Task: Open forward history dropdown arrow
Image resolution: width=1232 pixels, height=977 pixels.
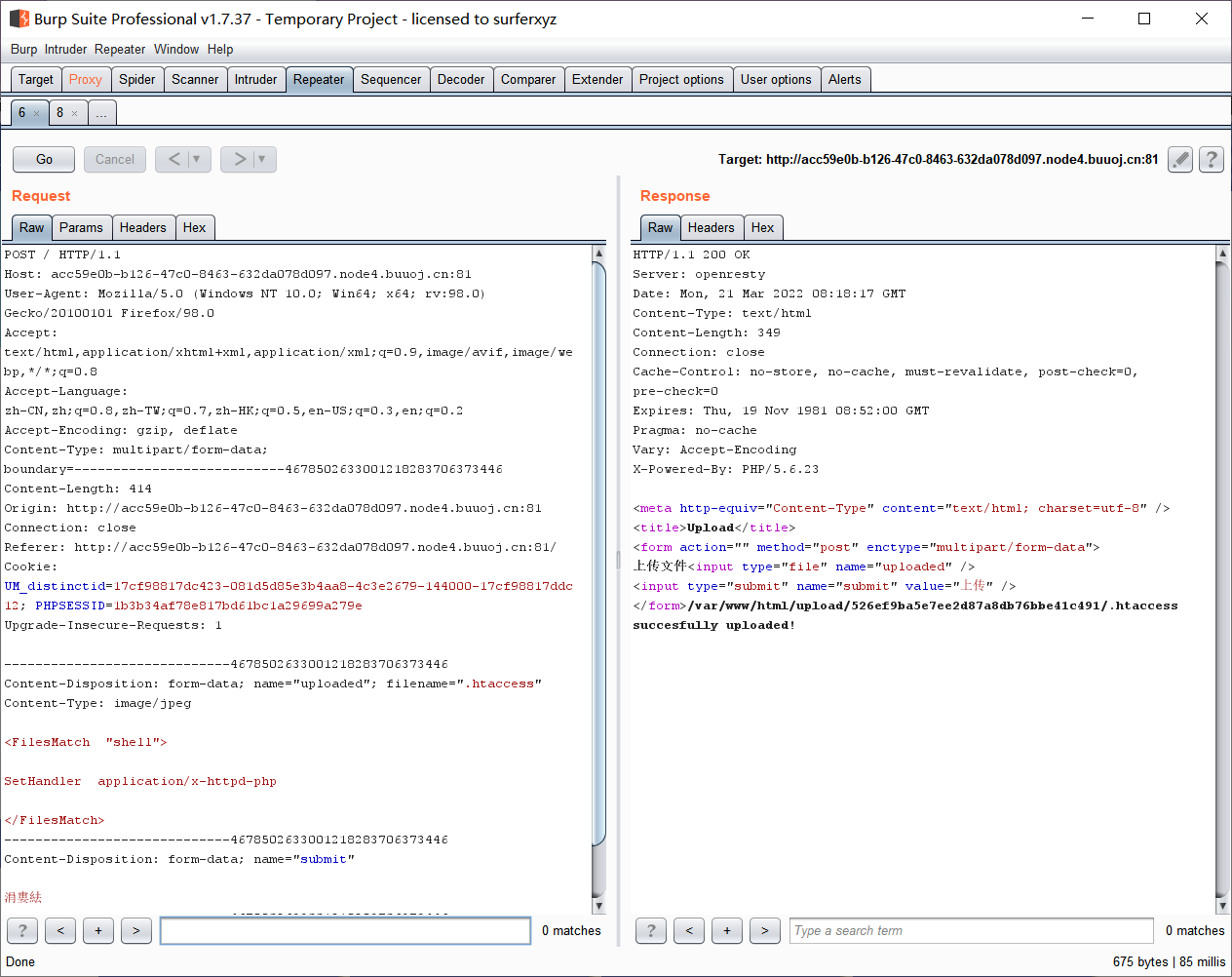Action: pos(263,159)
